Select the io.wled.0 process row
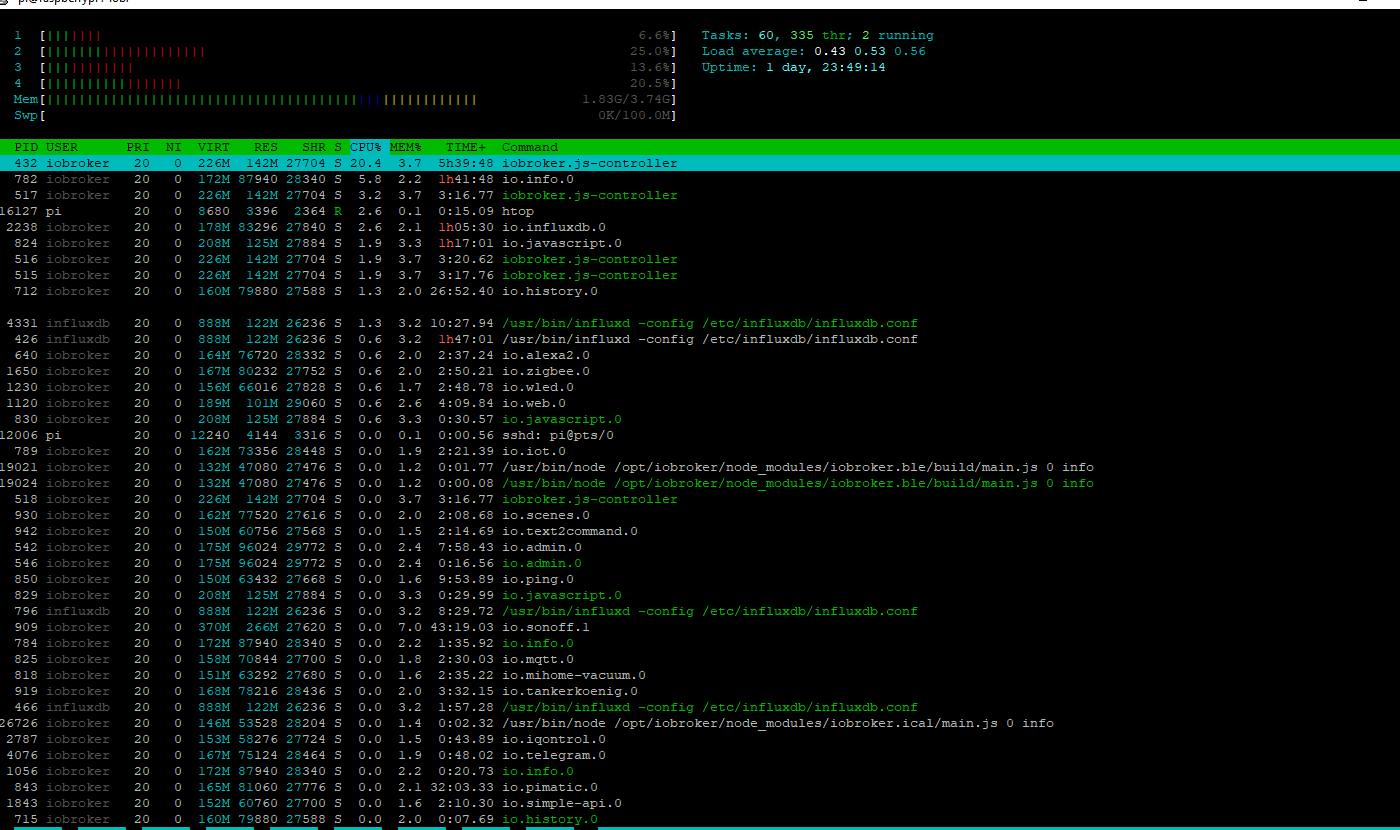Image resolution: width=1400 pixels, height=830 pixels. (x=700, y=387)
